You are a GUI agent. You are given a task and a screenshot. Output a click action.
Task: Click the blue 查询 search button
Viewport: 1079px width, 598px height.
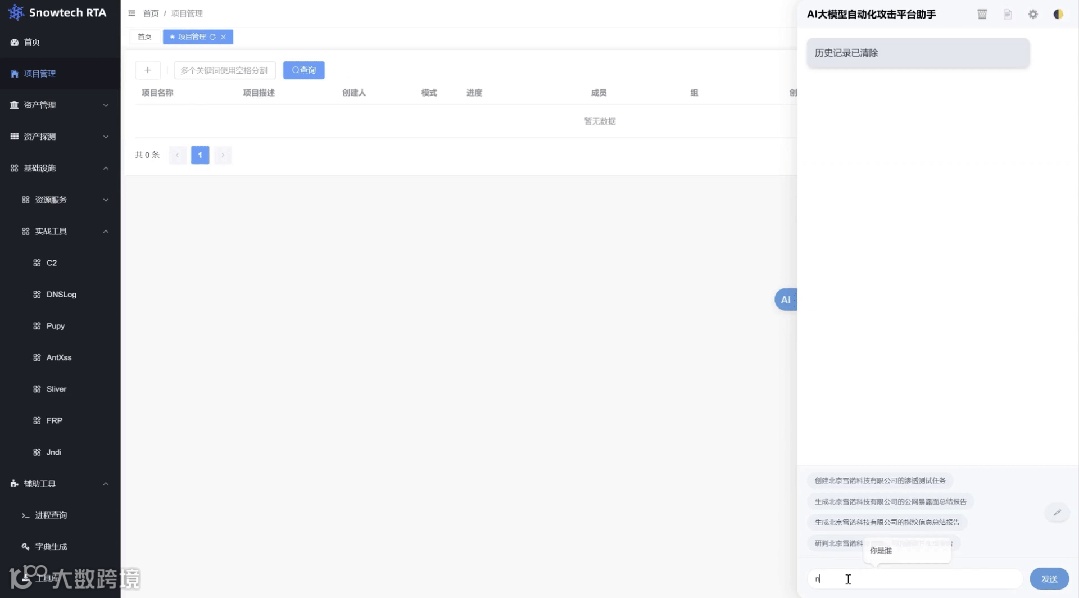(x=303, y=70)
